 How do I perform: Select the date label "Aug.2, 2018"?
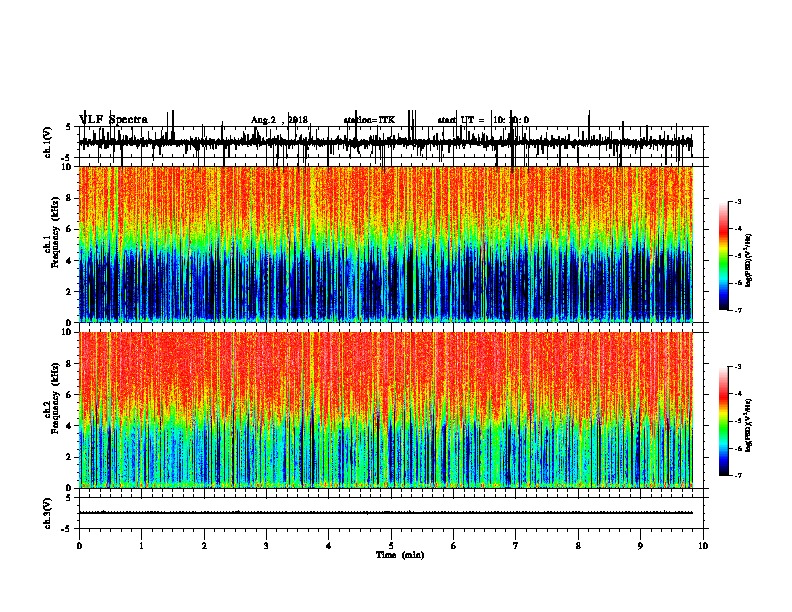point(279,120)
